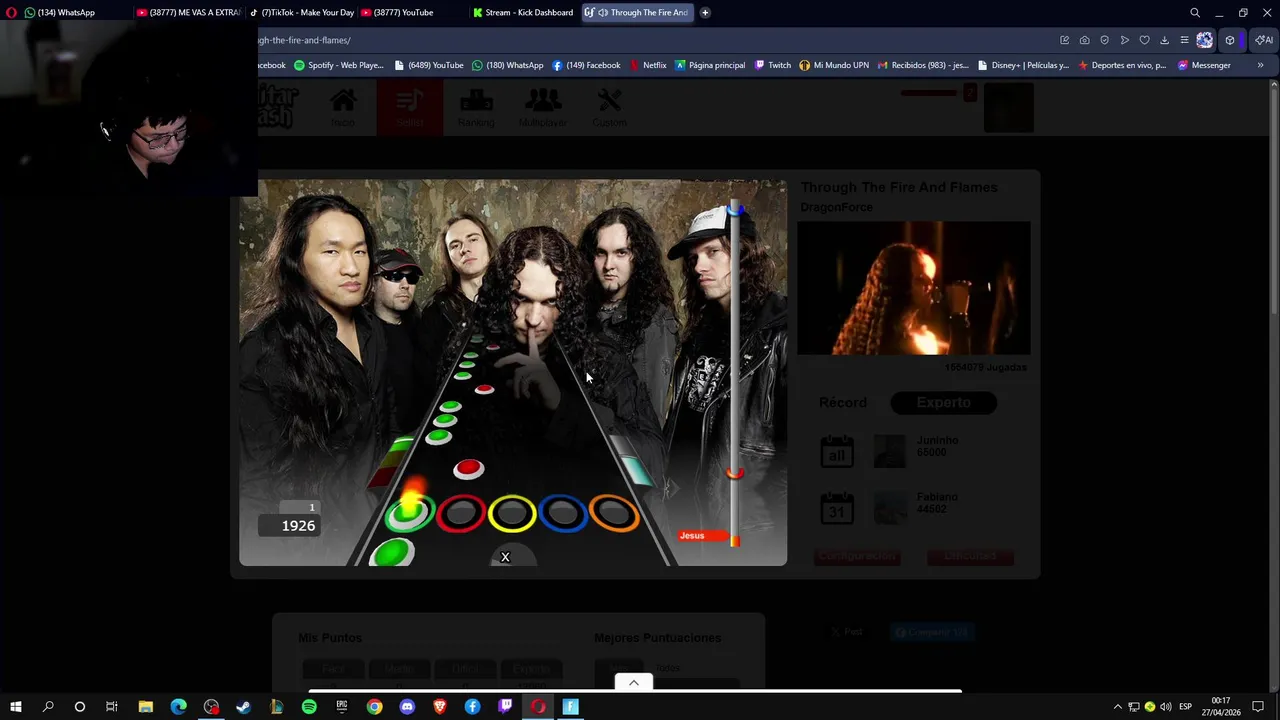Image resolution: width=1280 pixels, height=720 pixels.
Task: Click the heart bookmark icon in address bar
Action: click(x=1144, y=40)
